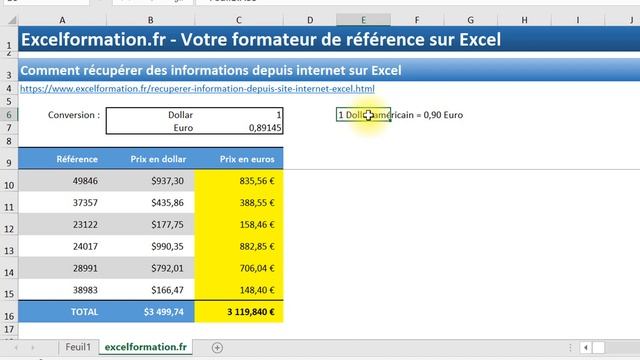Select reference cell 23122

[x=62, y=224]
